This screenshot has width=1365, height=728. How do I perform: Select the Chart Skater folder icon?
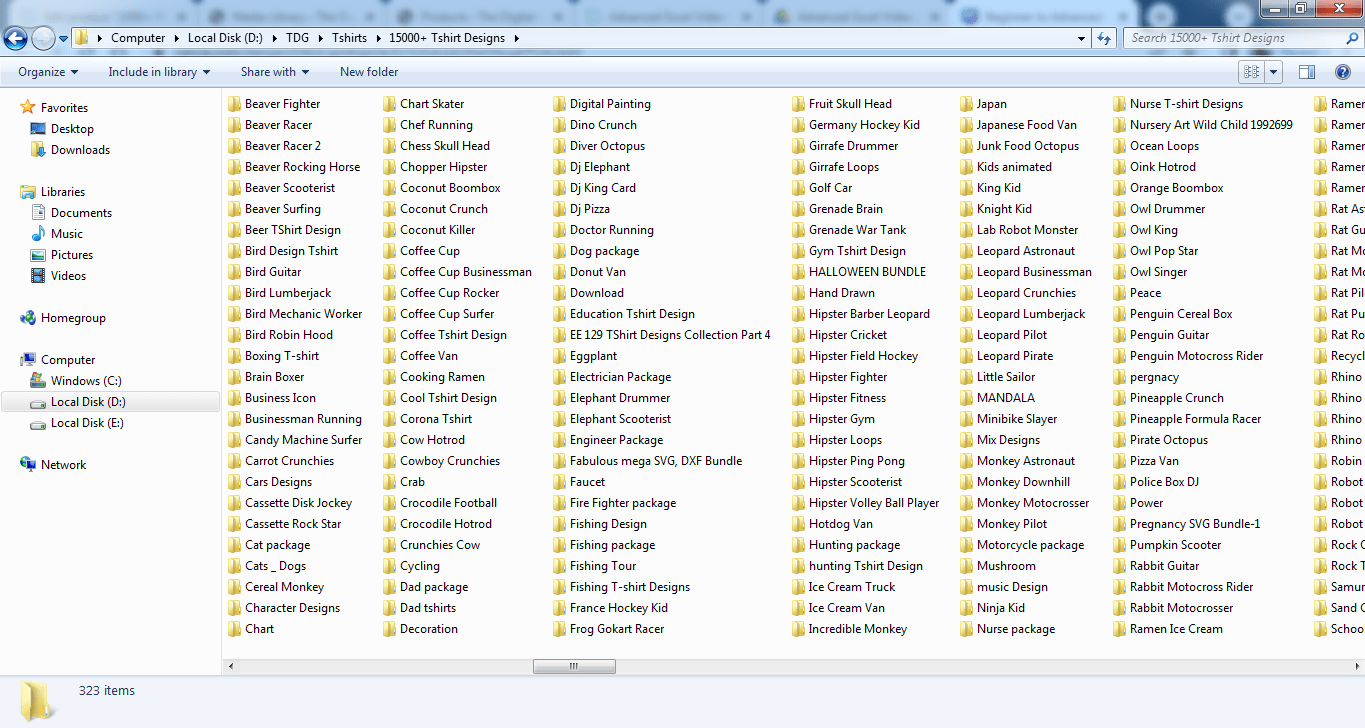pyautogui.click(x=390, y=104)
